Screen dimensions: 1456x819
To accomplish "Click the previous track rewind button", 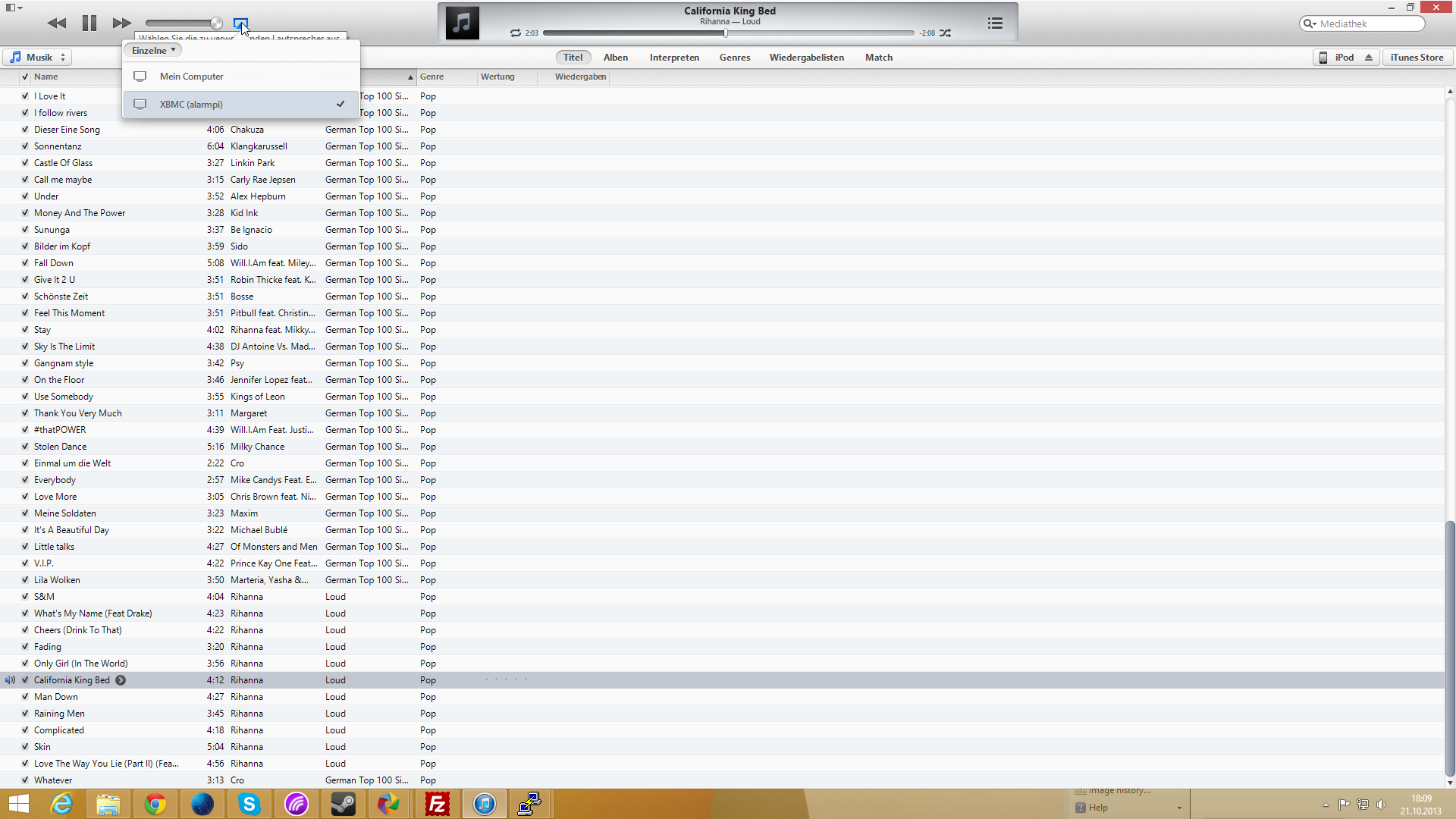I will pyautogui.click(x=56, y=23).
